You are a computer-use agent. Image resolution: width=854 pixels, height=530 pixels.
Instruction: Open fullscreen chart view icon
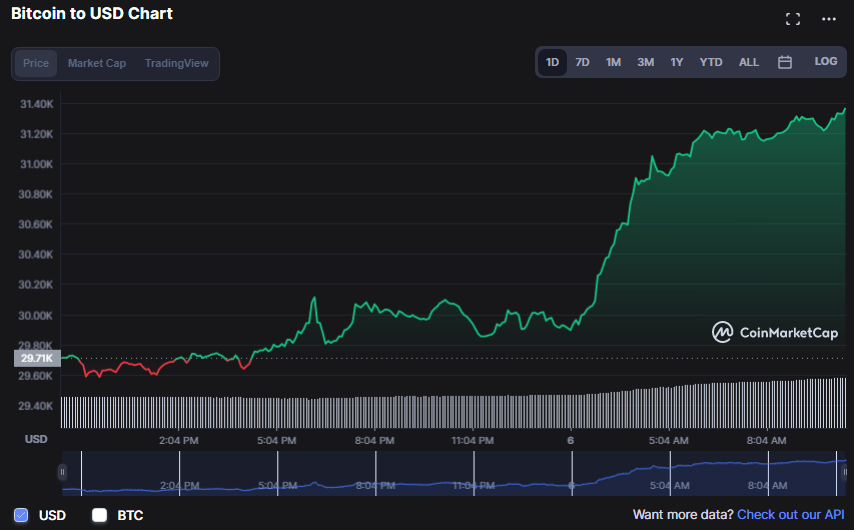point(792,19)
